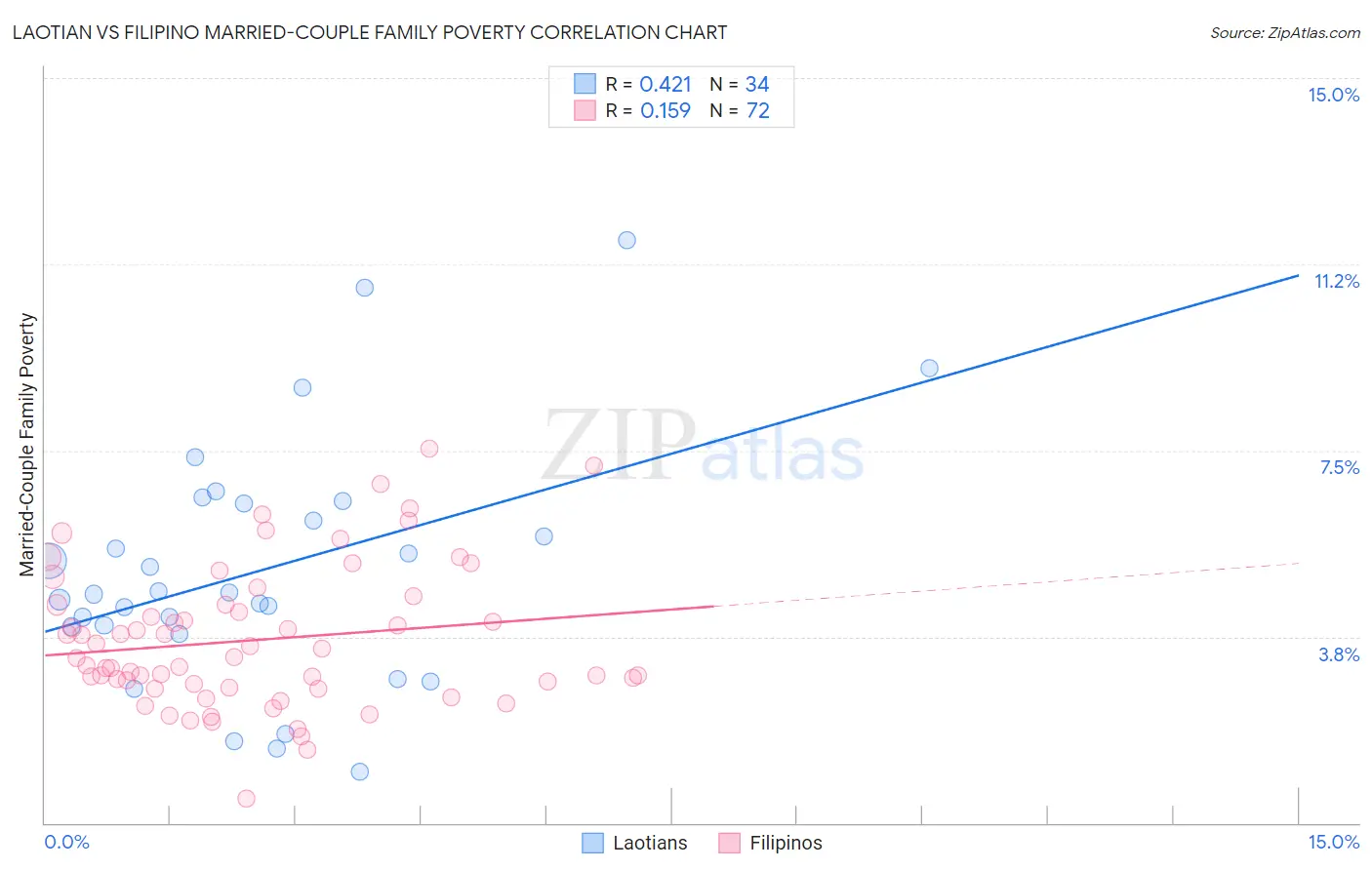Click the blue swatch beside R = 0.421

(585, 84)
